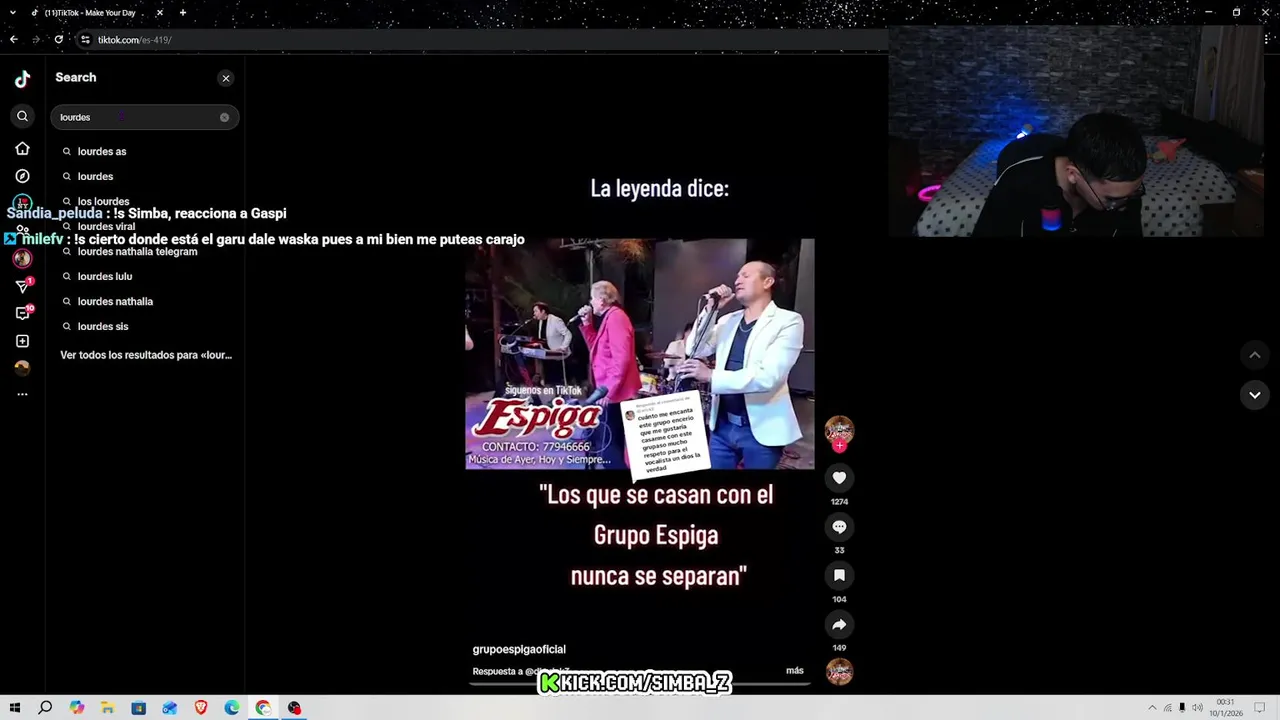Open the grupoespigaoficial username link
Image resolution: width=1280 pixels, height=720 pixels.
(519, 649)
